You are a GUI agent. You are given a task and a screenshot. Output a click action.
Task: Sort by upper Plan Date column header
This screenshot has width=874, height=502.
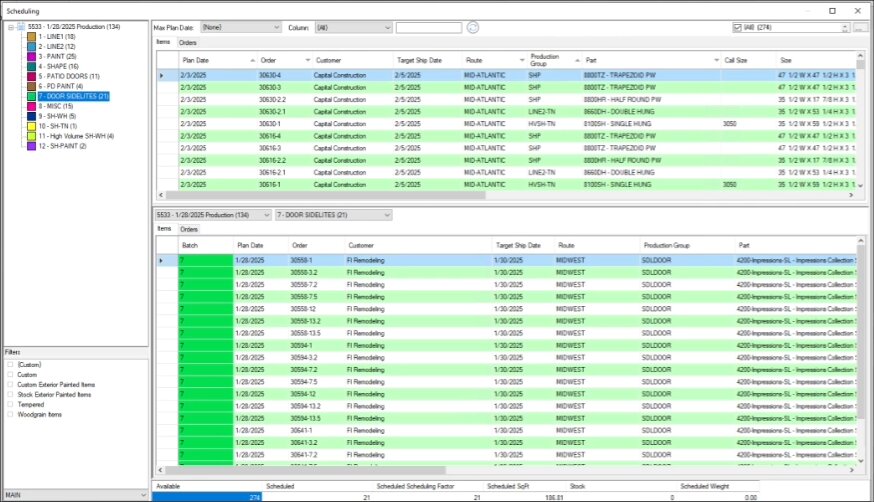(217, 60)
